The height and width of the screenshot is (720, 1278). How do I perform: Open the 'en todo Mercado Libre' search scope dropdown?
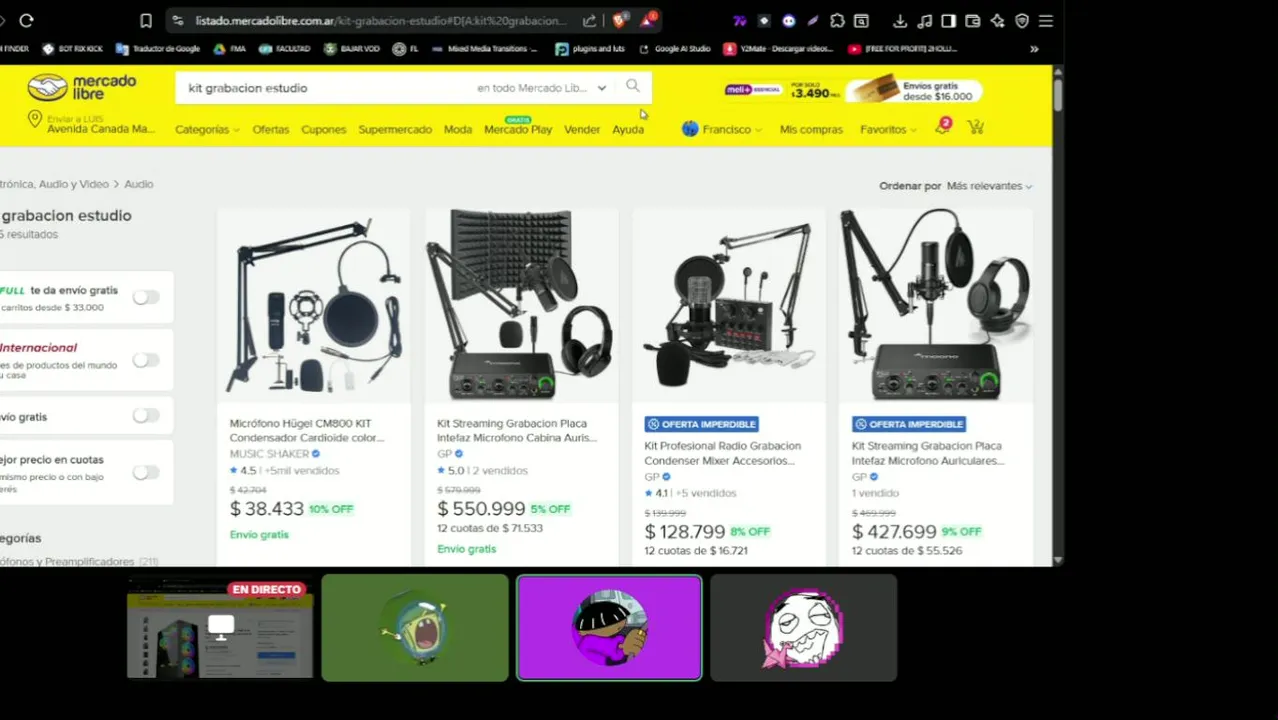coord(542,88)
